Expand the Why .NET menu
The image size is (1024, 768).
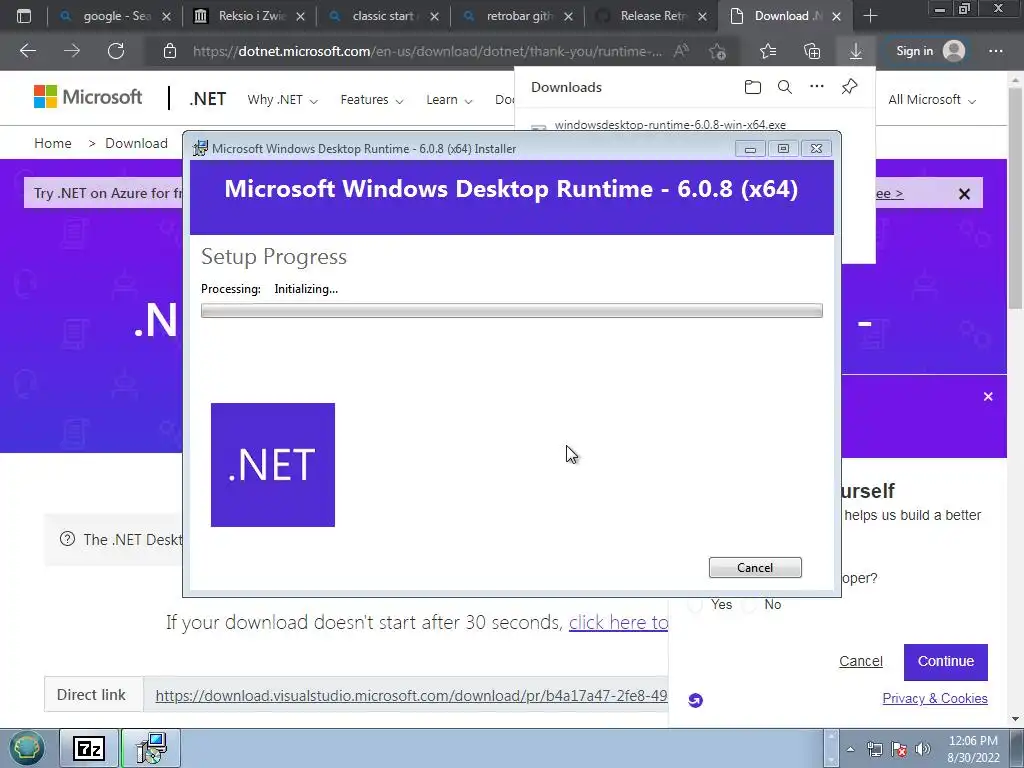(282, 100)
